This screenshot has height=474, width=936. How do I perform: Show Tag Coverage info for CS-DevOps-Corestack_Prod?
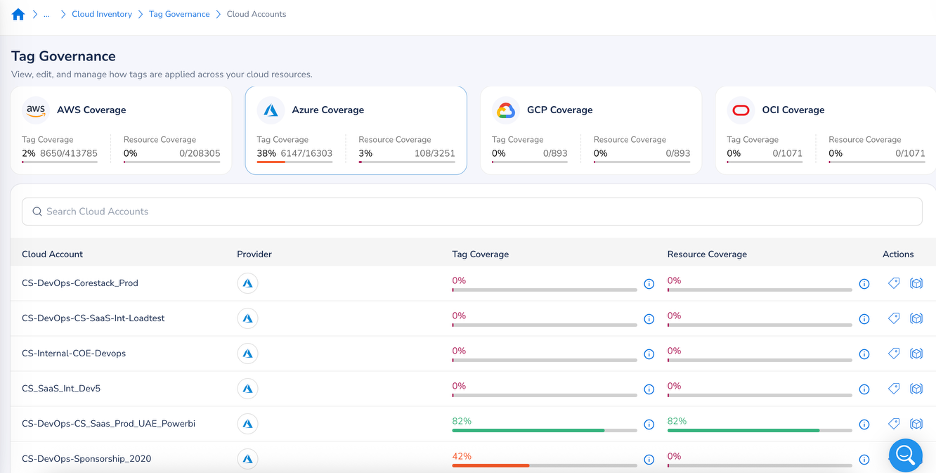648,284
